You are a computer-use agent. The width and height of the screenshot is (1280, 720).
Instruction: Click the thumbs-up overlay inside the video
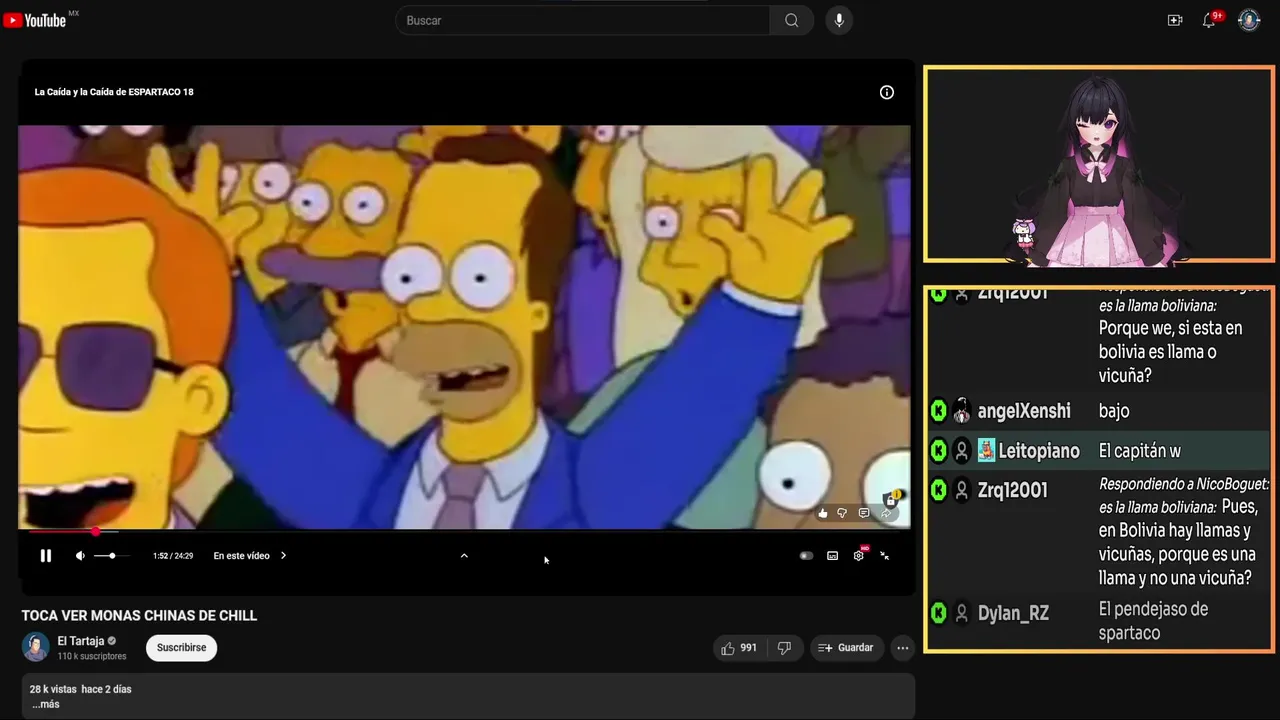click(x=823, y=513)
